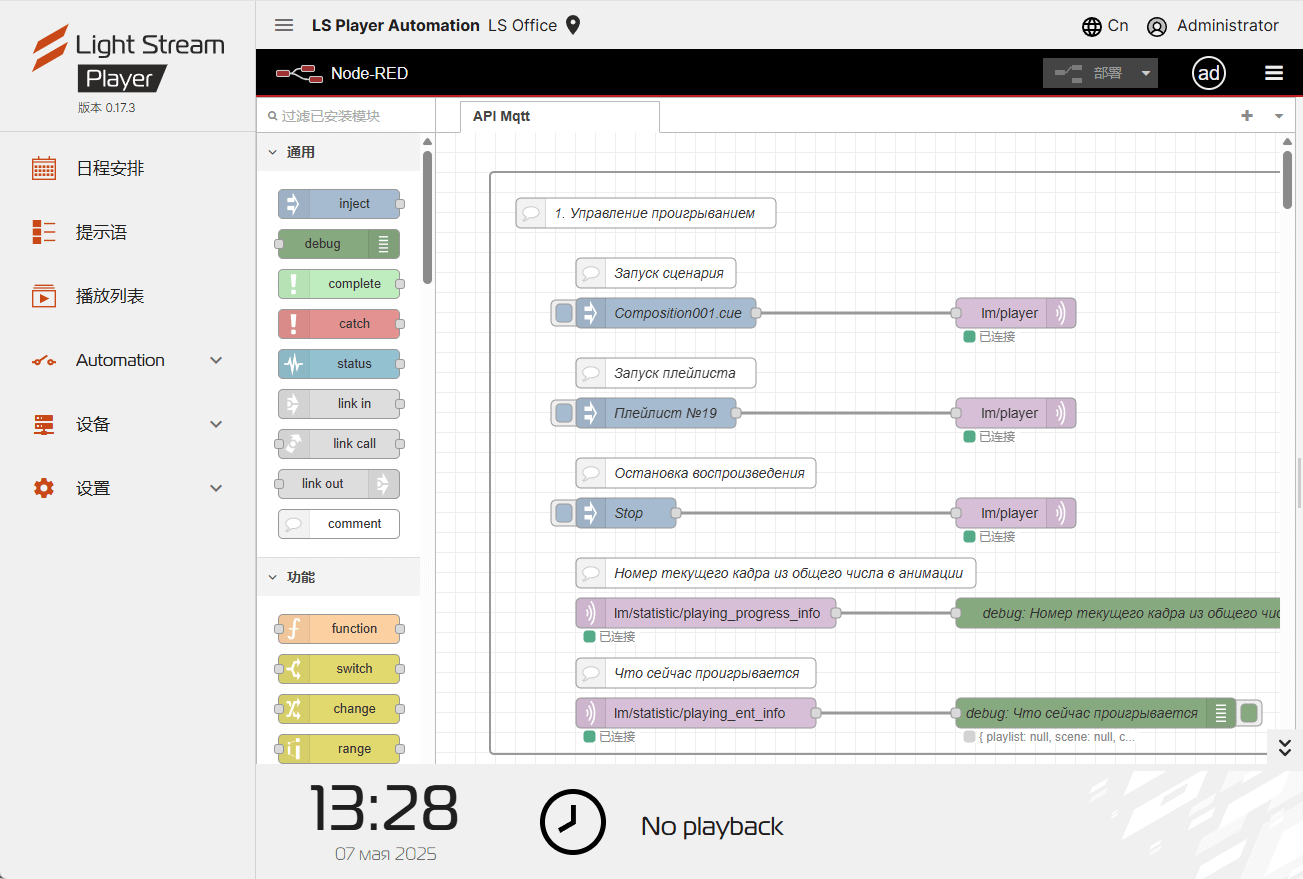The height and width of the screenshot is (879, 1303).
Task: Select the debug 'Номер текущего кадра' node
Action: (x=1118, y=613)
